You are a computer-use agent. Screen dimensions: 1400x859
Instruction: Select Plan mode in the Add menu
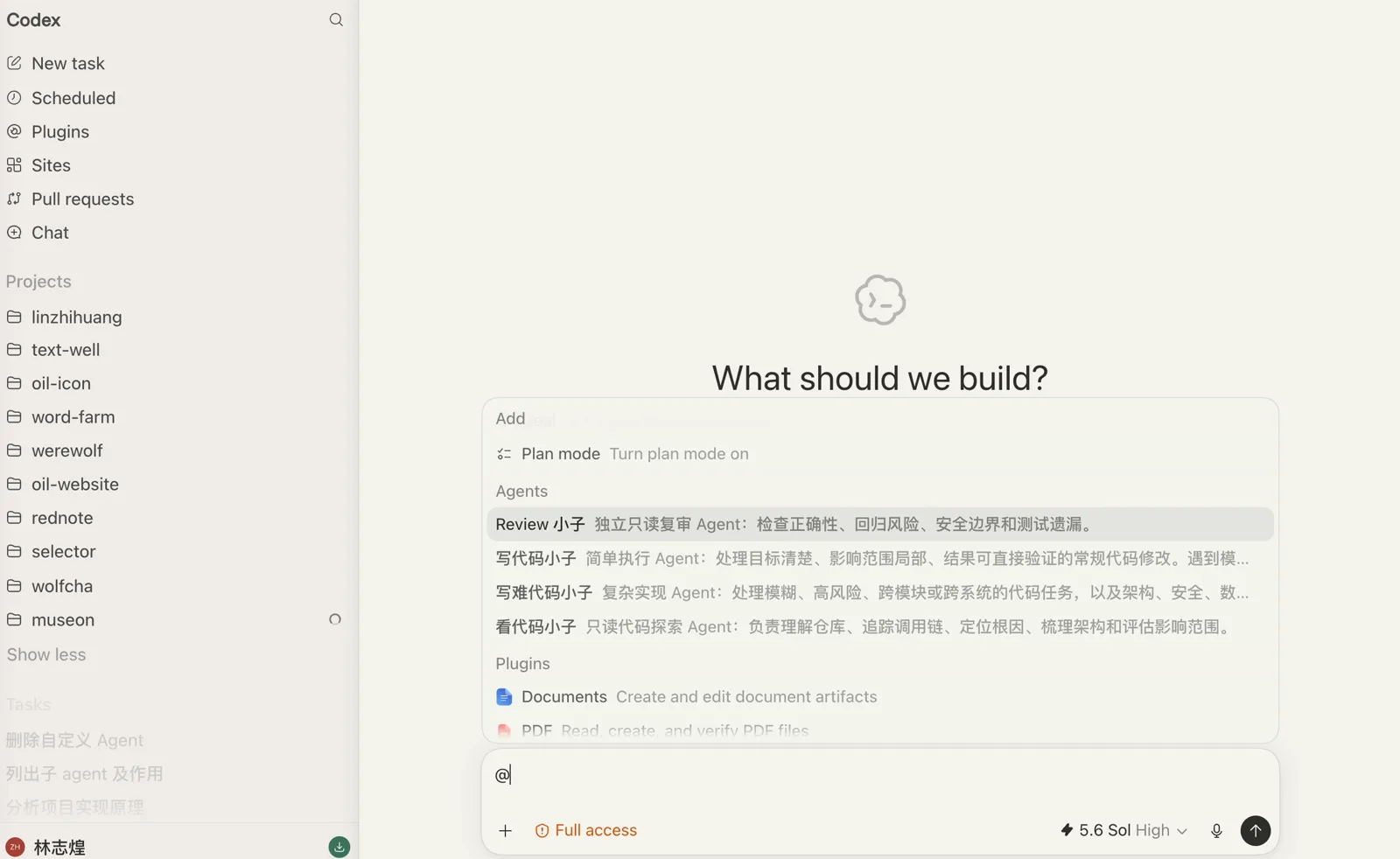(880, 454)
